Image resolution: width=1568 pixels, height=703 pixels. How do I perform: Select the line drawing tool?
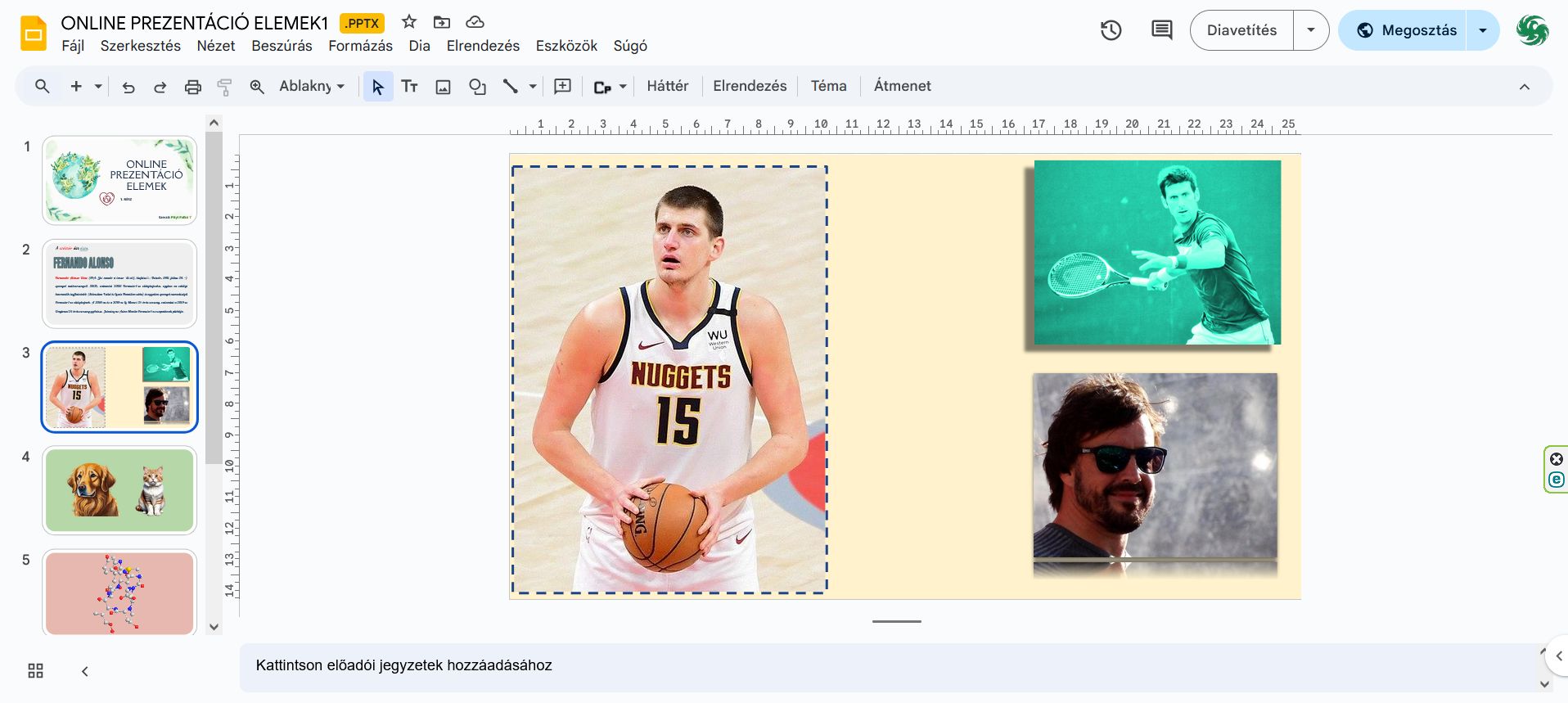(x=511, y=86)
